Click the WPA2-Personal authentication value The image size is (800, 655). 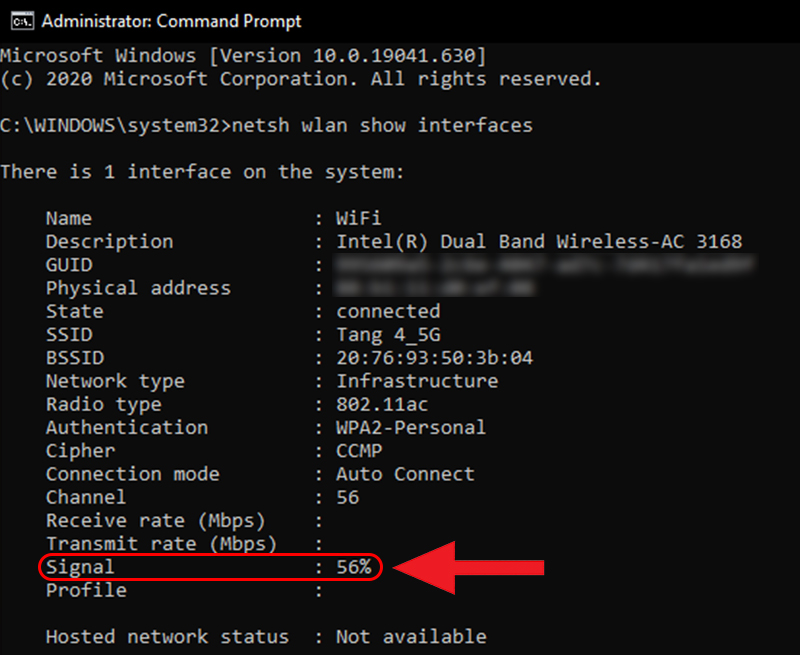coord(411,427)
